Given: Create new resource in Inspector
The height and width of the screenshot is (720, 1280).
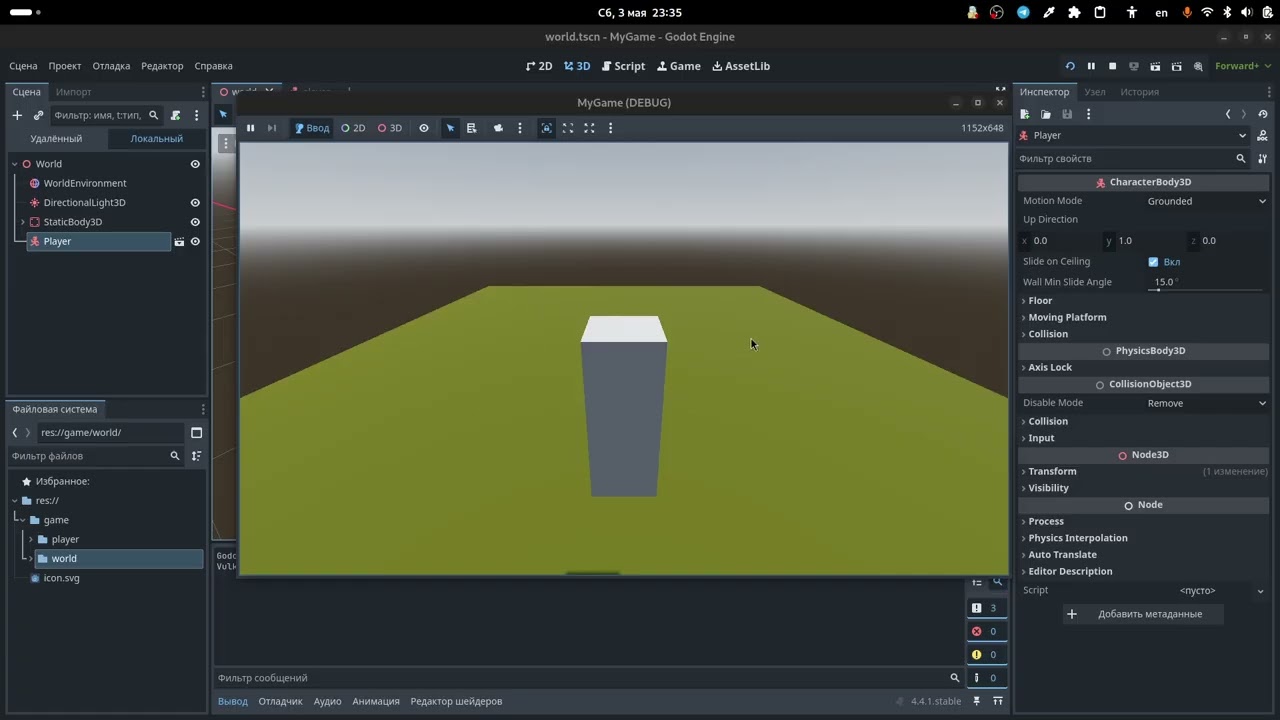Looking at the screenshot, I should 1025,114.
